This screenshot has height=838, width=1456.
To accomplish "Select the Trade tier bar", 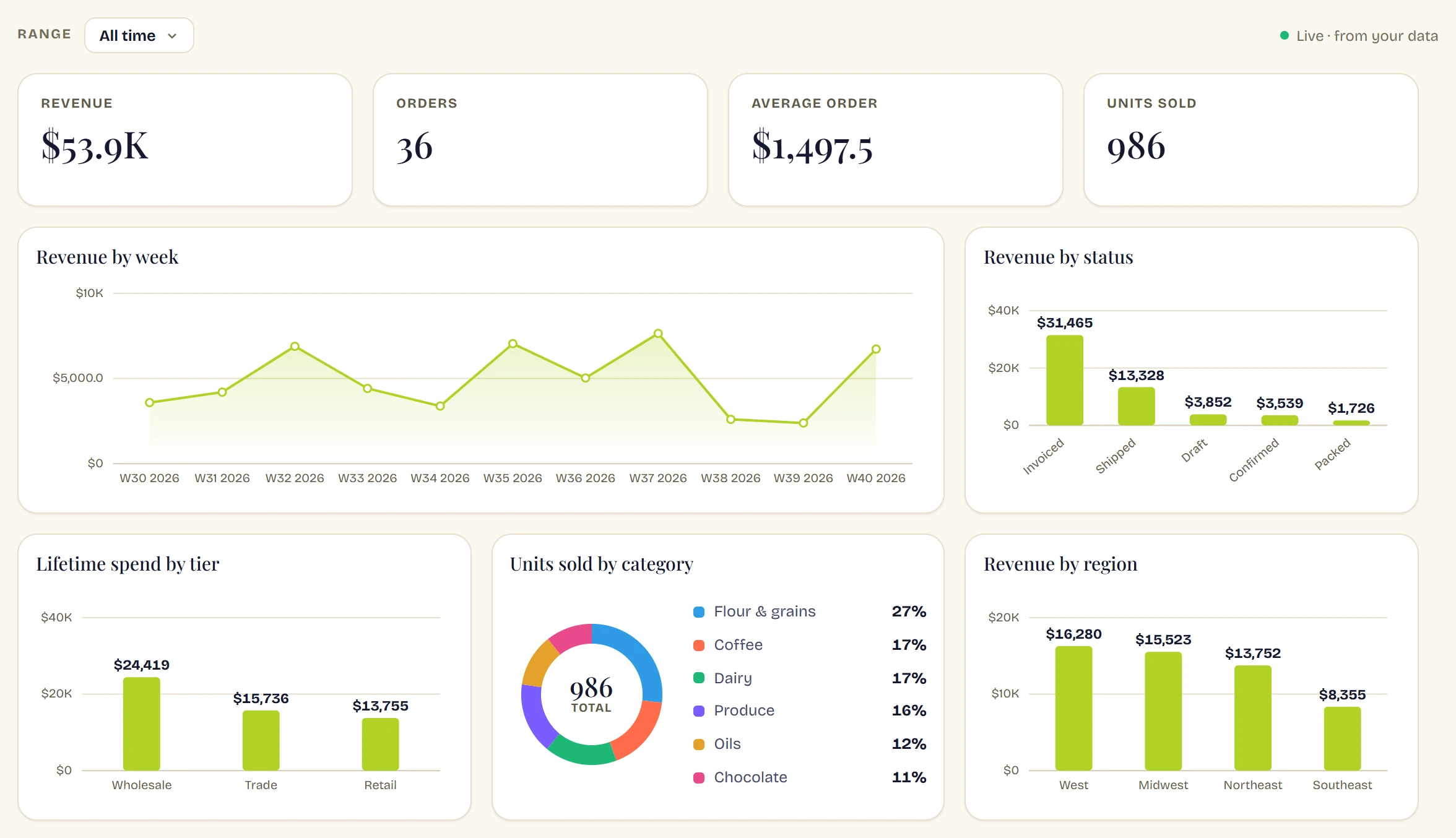I will (x=261, y=740).
